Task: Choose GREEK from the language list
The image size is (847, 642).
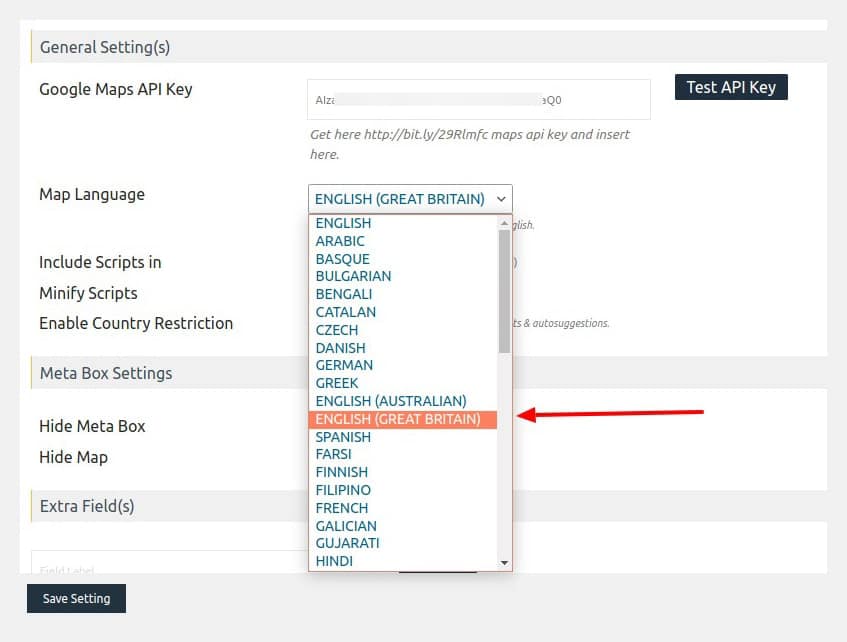Action: click(337, 383)
